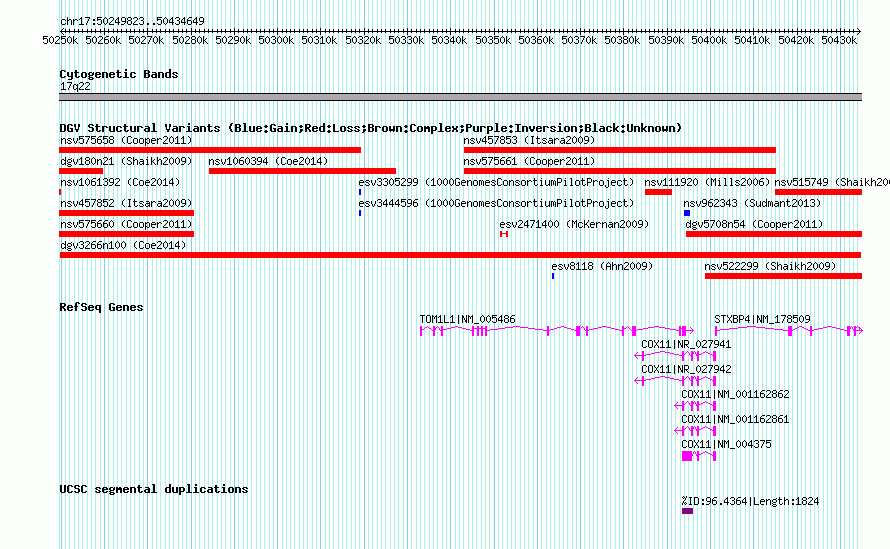
Task: Open the nsv457852 (Itsara2009) variant bar
Action: coord(127,213)
